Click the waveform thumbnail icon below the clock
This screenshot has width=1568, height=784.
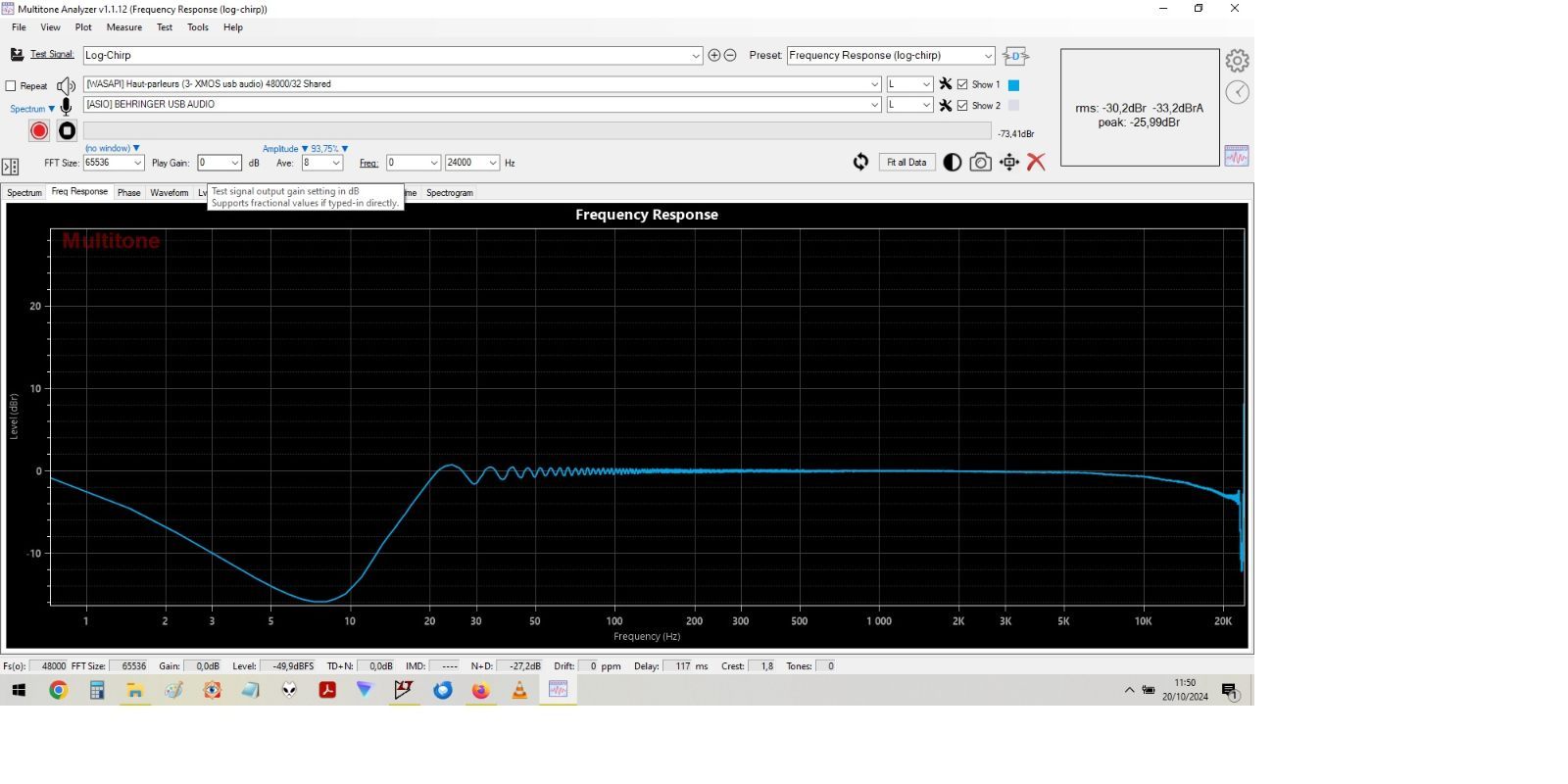(1237, 156)
